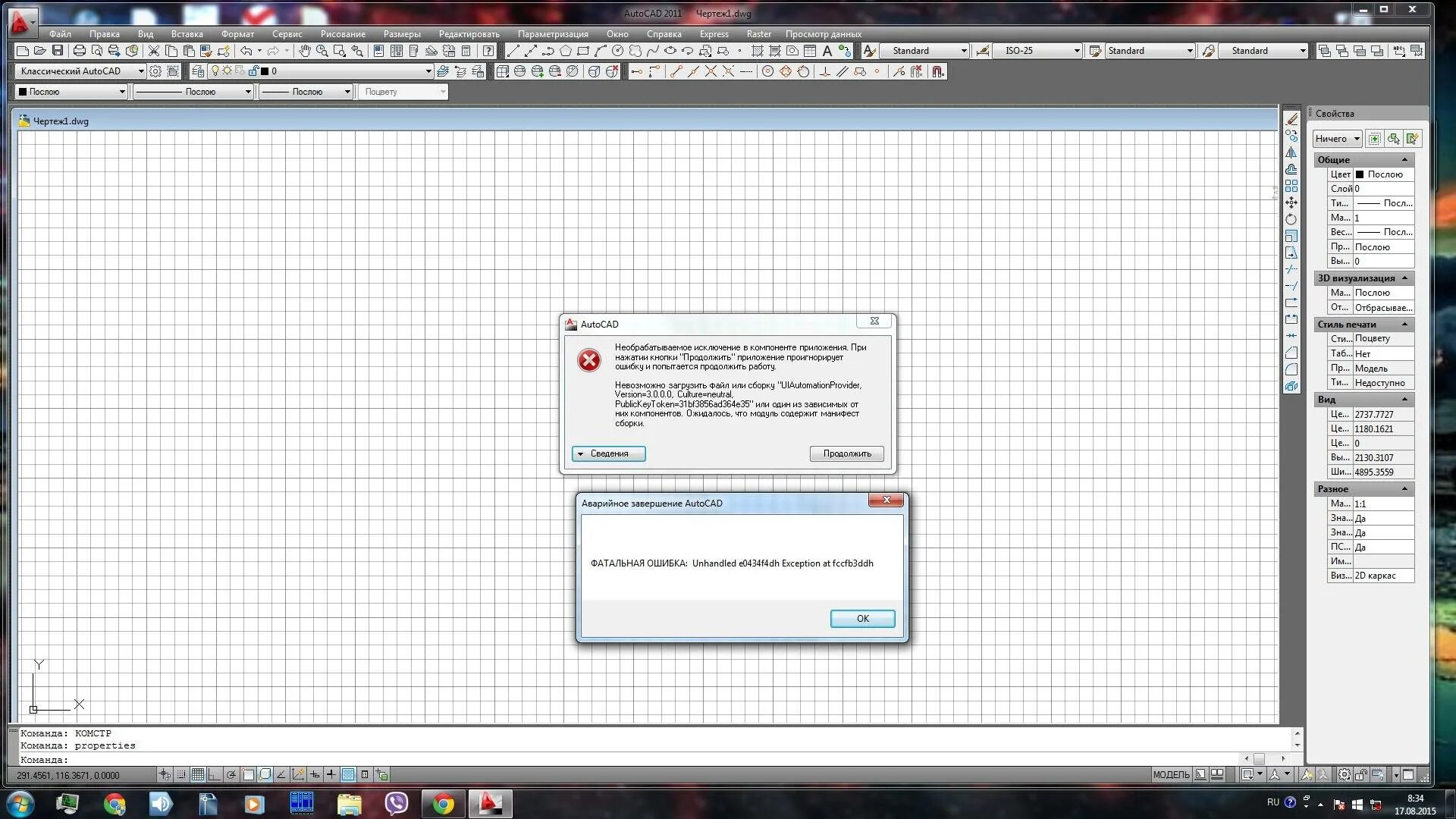This screenshot has width=1456, height=819.
Task: Click OK in fatal error dialog
Action: coord(862,619)
